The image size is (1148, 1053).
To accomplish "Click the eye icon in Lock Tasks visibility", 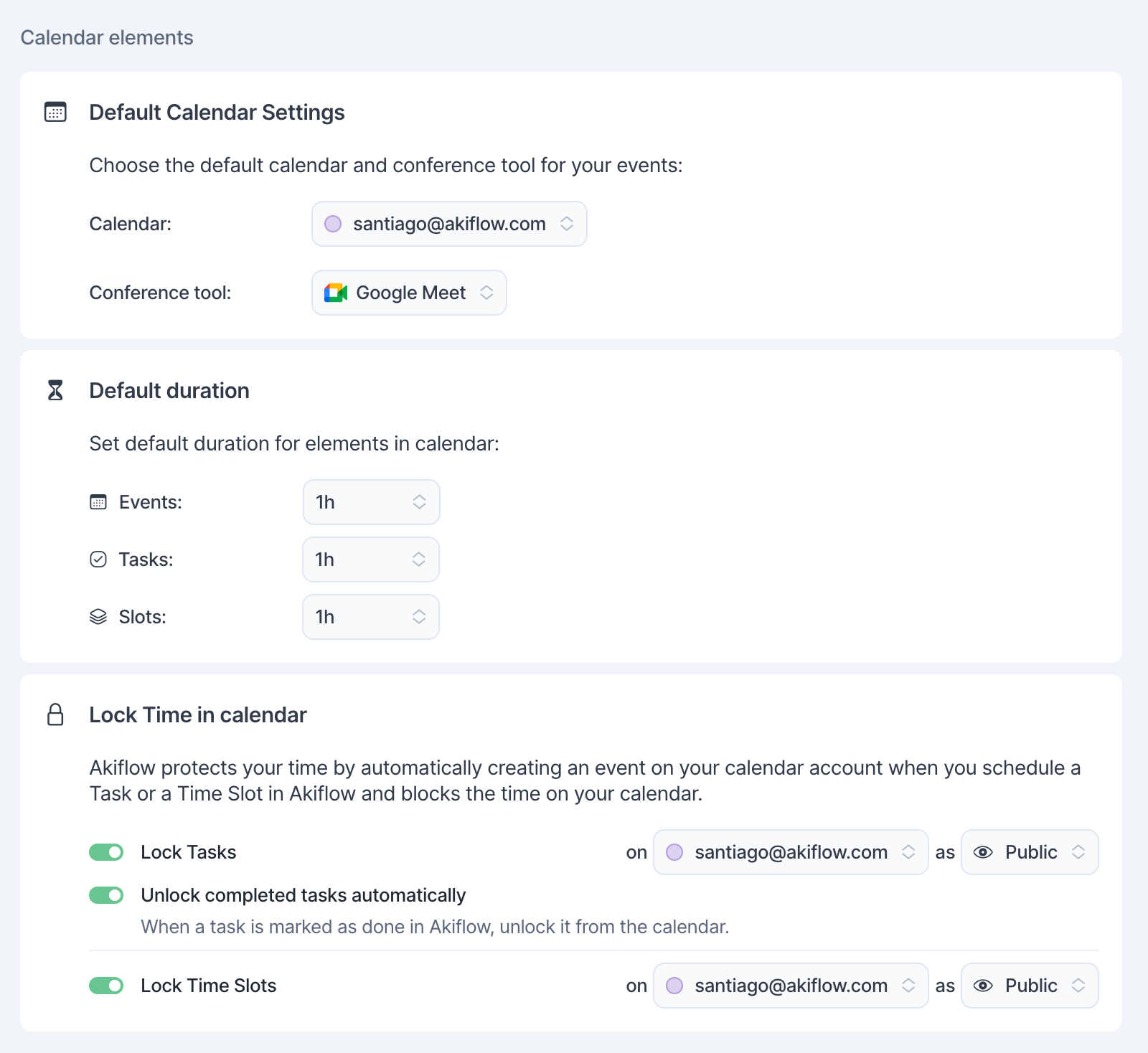I will click(x=983, y=852).
